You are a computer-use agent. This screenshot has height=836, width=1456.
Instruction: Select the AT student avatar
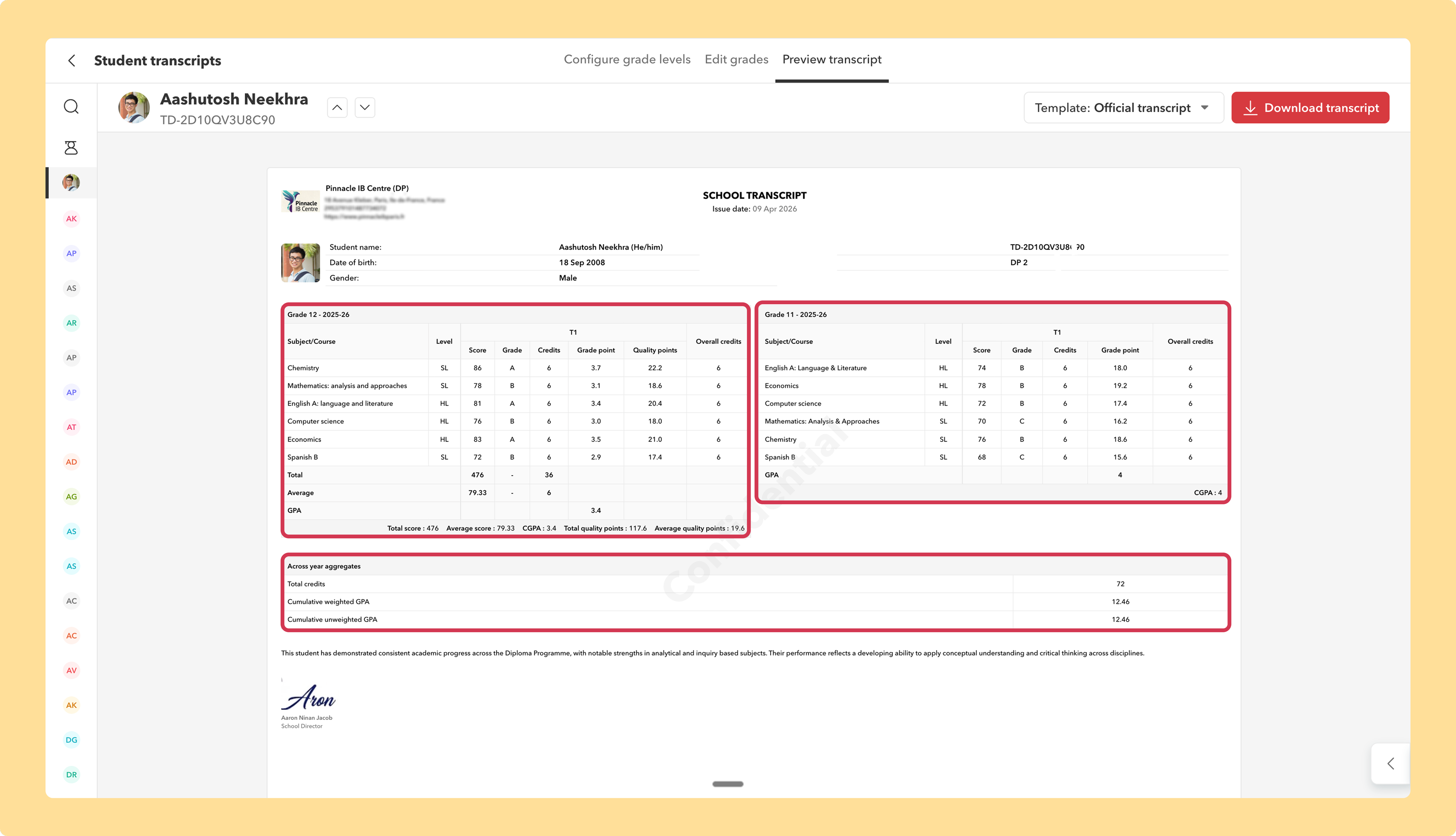71,427
